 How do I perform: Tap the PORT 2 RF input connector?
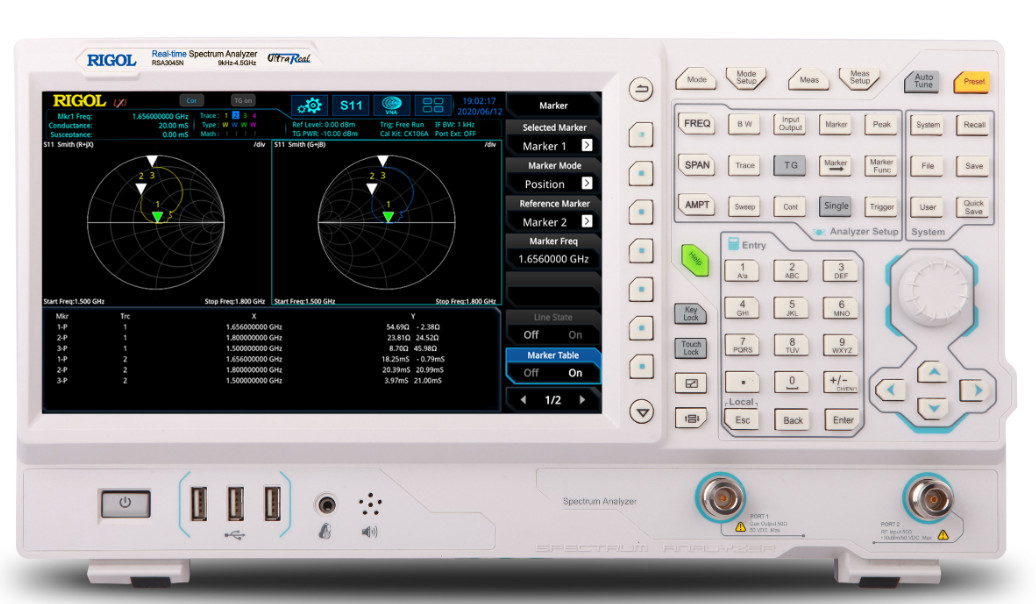(928, 498)
